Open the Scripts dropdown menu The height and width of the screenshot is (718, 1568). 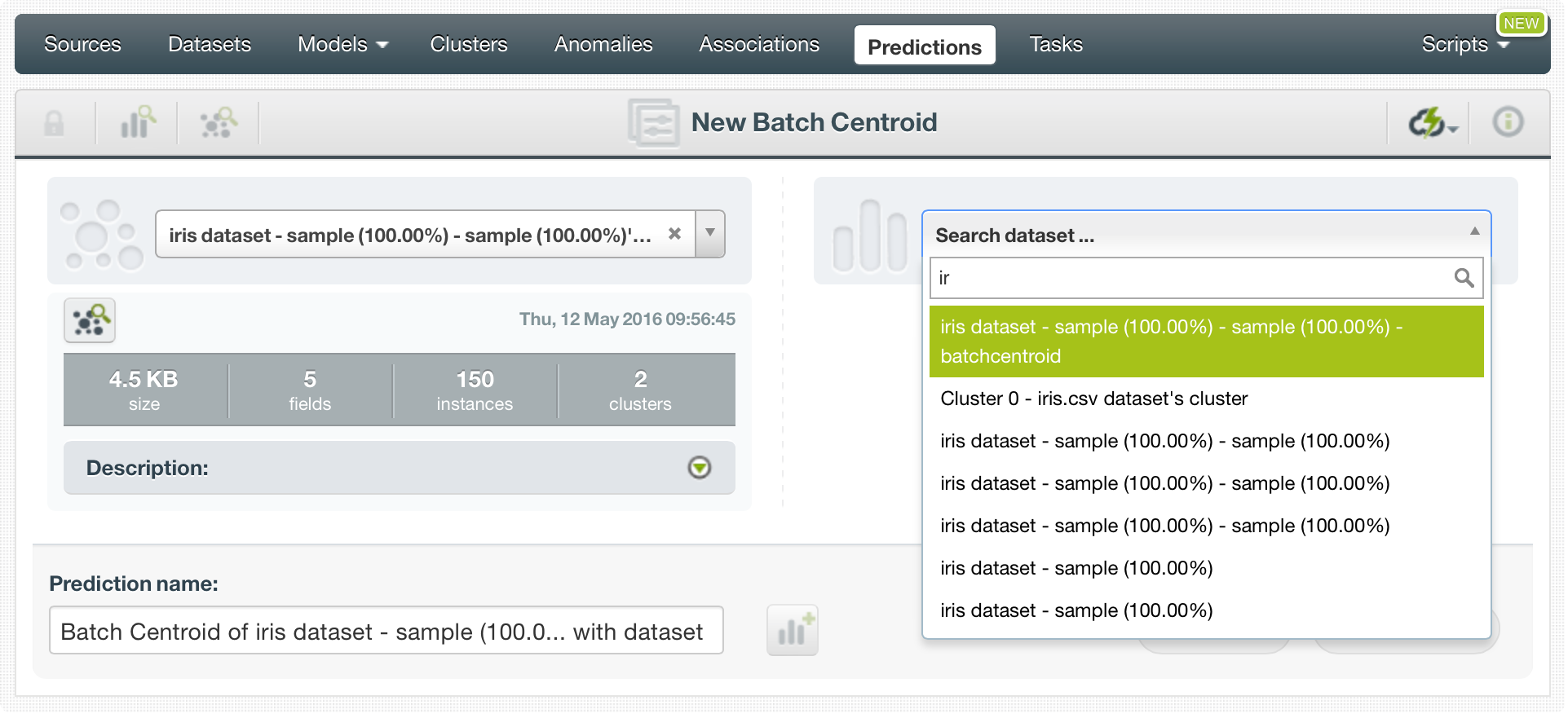(x=1465, y=44)
